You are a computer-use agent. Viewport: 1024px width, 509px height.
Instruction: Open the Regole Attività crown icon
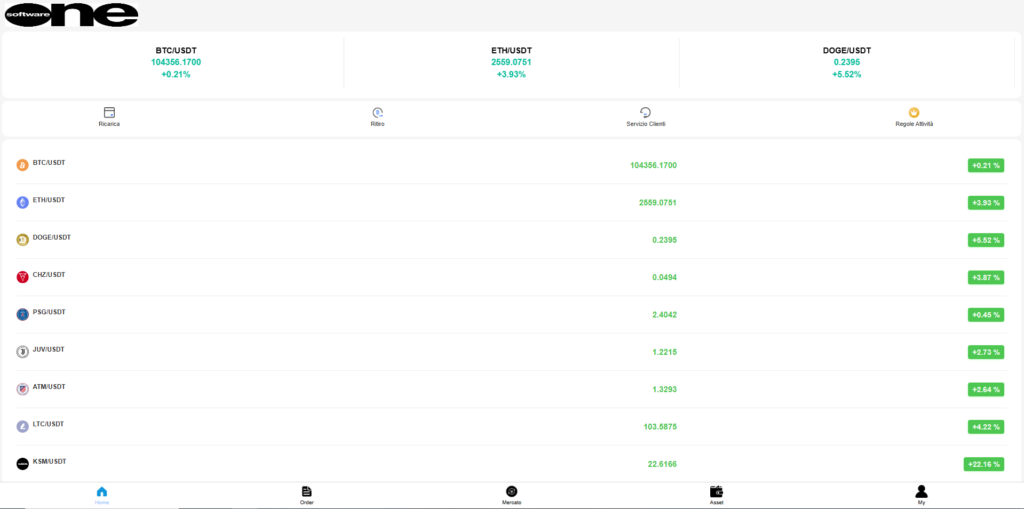click(914, 112)
